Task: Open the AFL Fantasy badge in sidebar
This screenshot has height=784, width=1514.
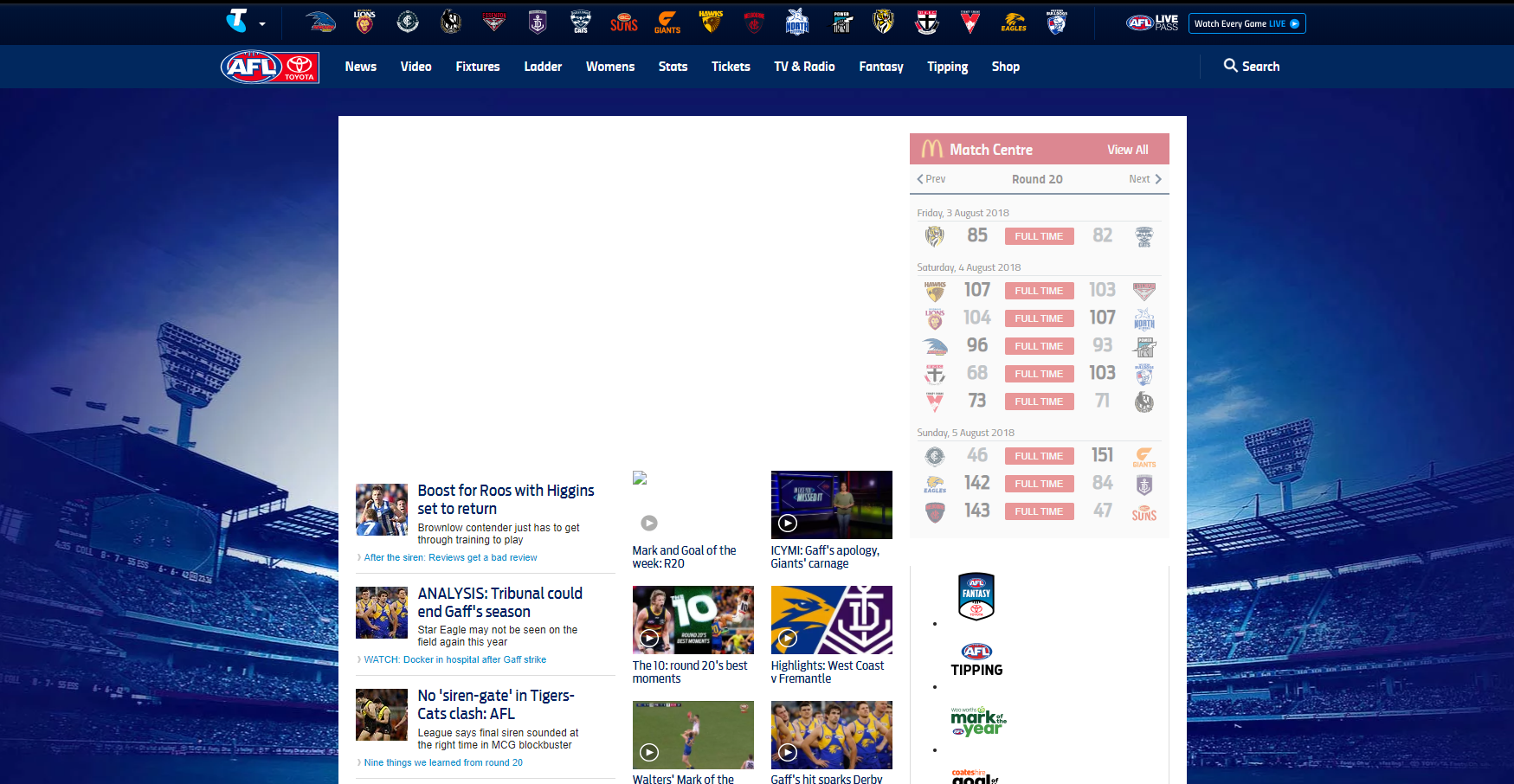Action: coord(976,596)
